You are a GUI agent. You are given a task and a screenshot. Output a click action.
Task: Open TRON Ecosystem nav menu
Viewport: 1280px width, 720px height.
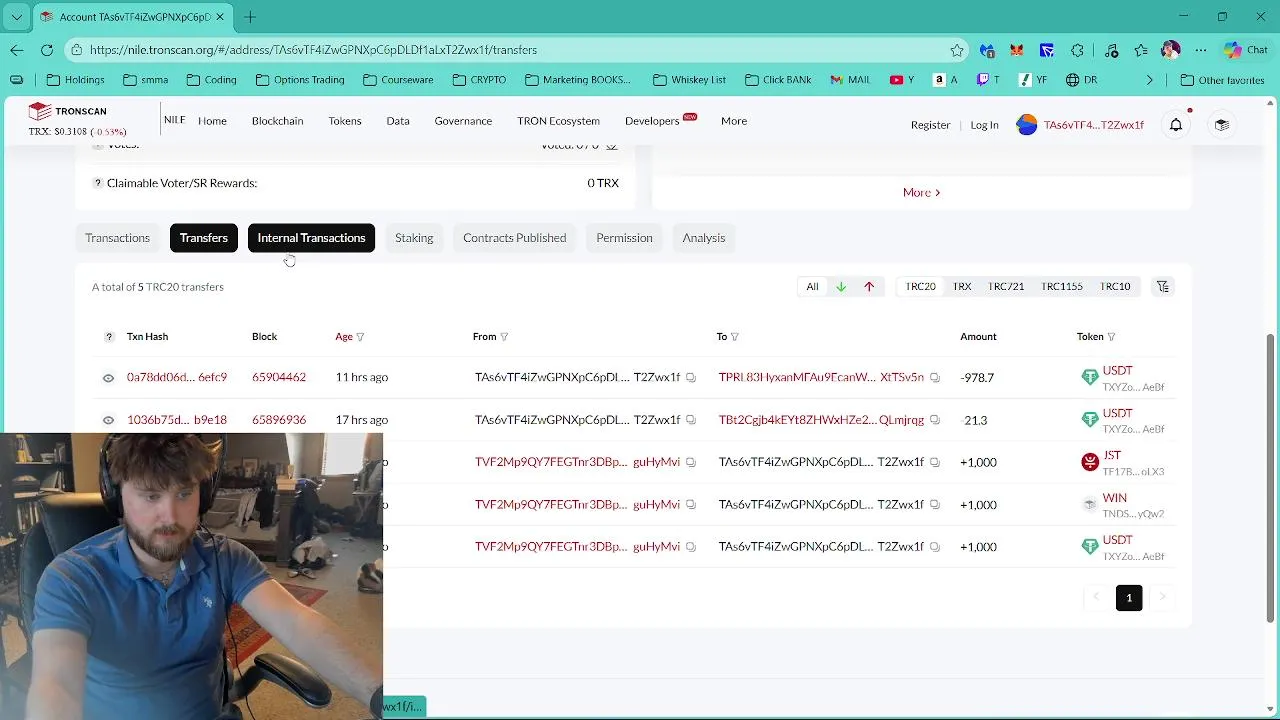click(x=558, y=121)
